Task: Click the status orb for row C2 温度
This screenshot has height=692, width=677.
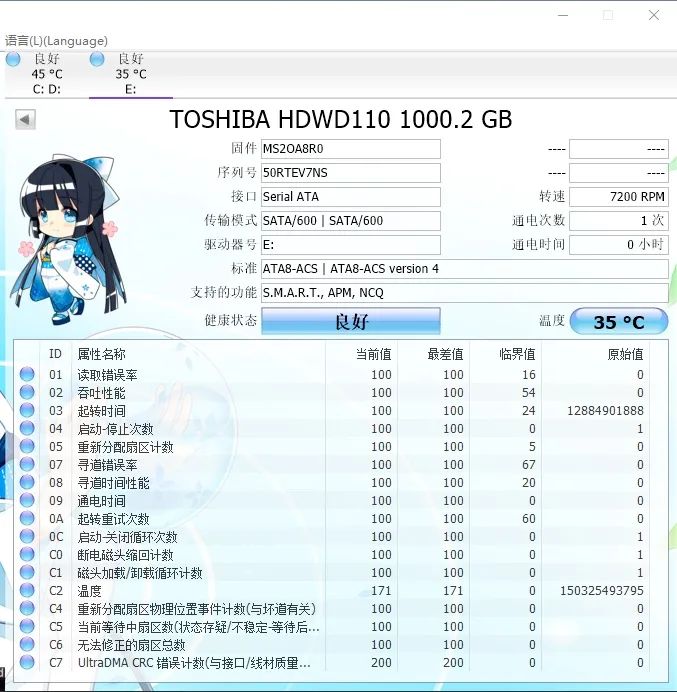Action: [27, 590]
